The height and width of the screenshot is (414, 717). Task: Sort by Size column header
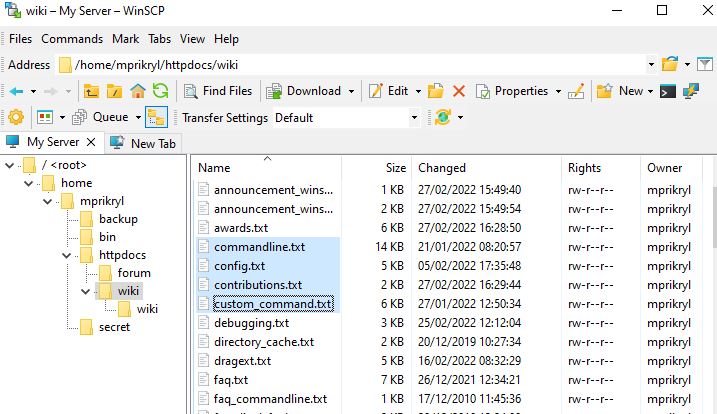point(377,168)
